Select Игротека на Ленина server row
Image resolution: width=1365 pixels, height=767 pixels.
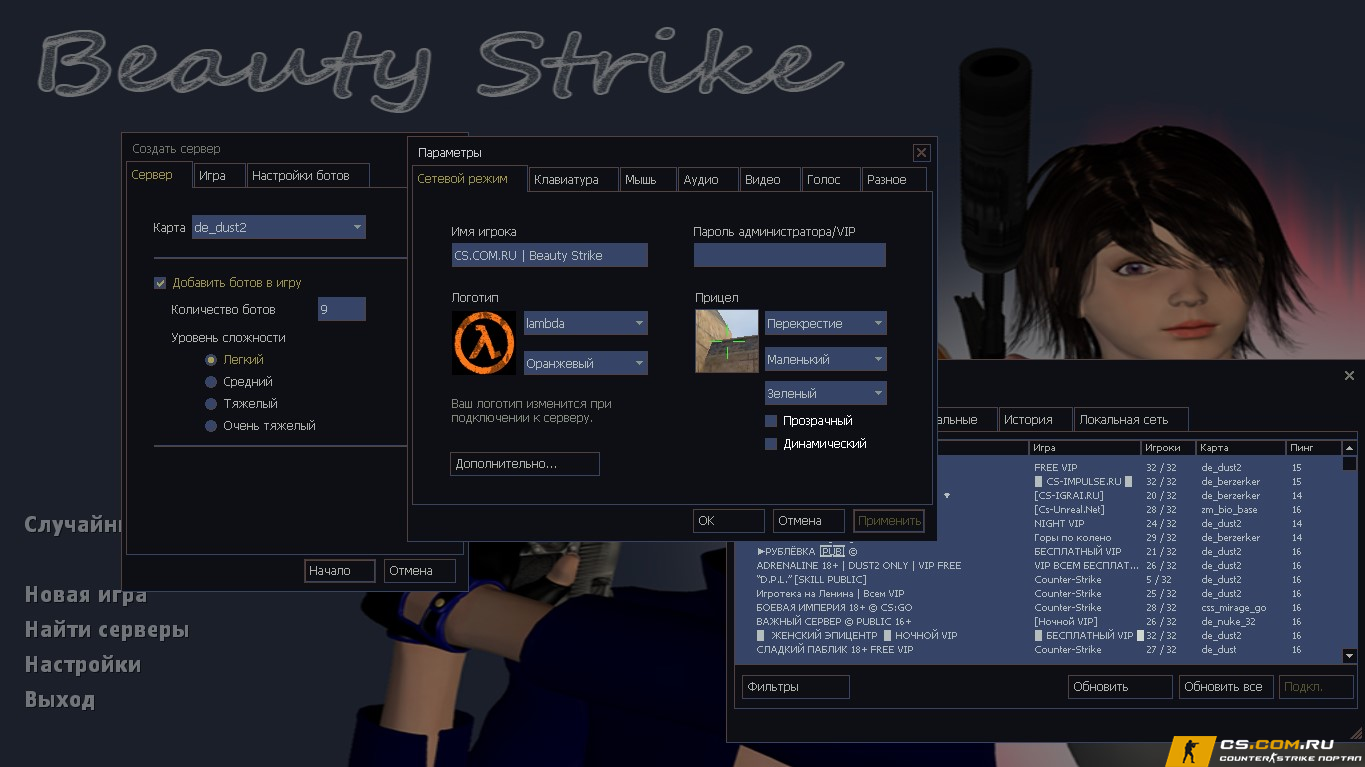[x=1038, y=594]
